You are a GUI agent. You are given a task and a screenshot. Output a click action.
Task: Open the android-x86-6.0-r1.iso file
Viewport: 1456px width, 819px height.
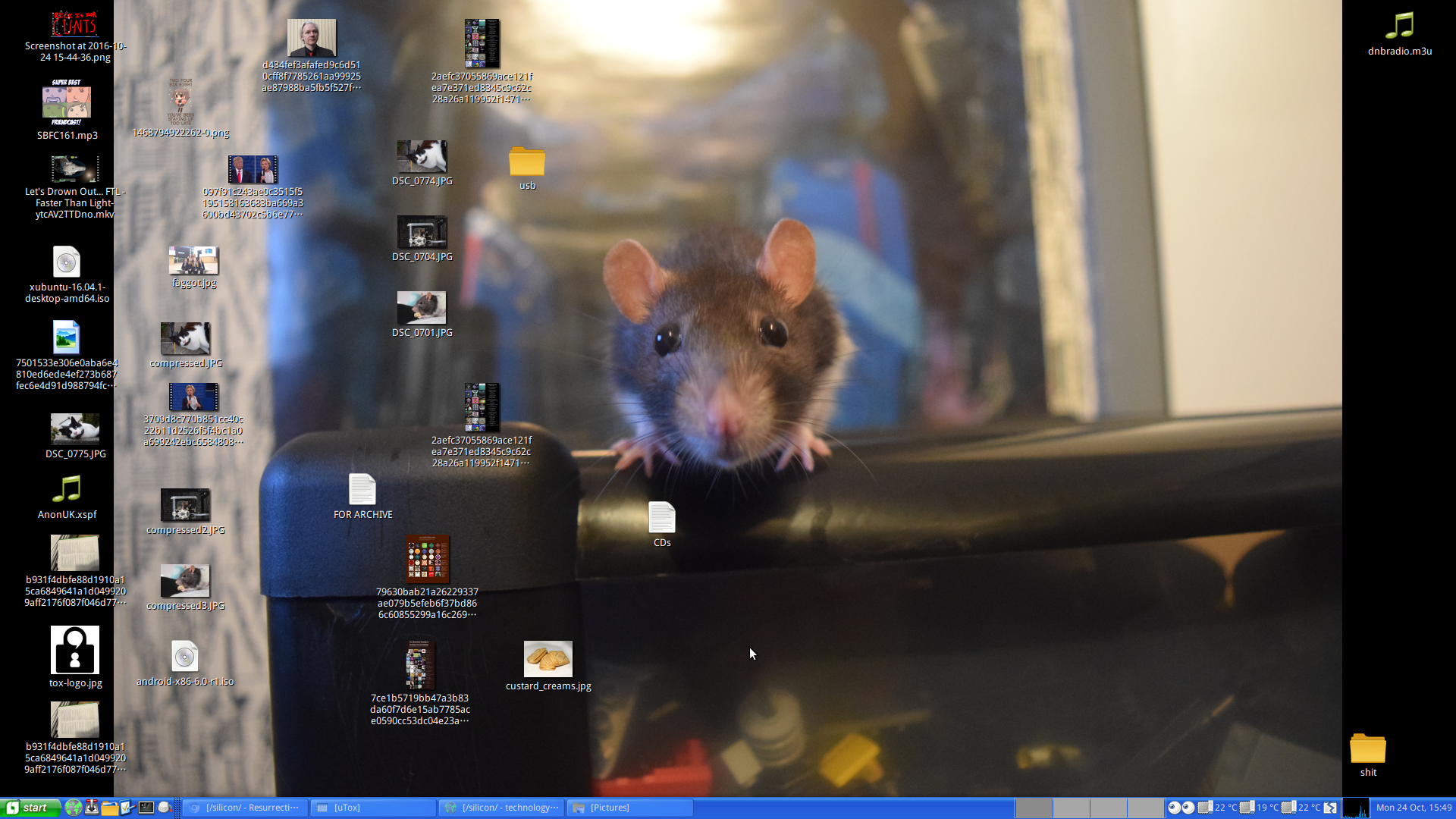coord(184,657)
